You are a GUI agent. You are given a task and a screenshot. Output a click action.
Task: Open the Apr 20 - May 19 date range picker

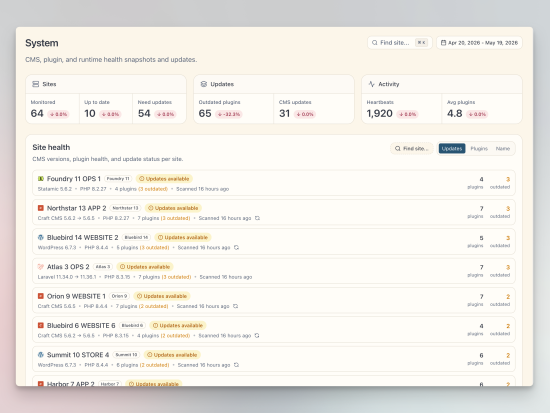click(x=479, y=42)
